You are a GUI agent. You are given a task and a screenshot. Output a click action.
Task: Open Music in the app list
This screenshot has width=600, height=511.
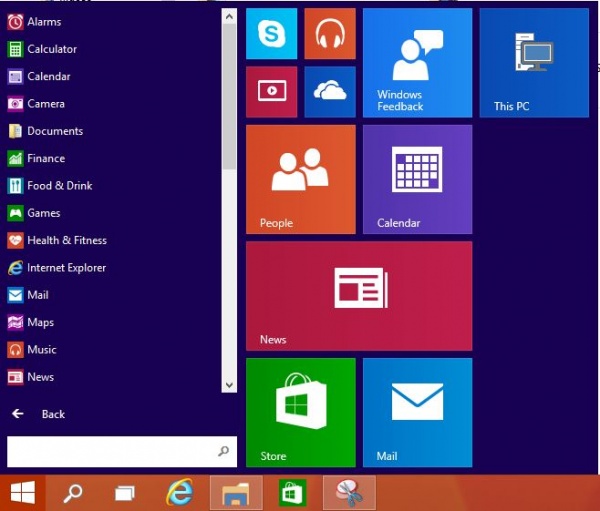click(x=32, y=350)
